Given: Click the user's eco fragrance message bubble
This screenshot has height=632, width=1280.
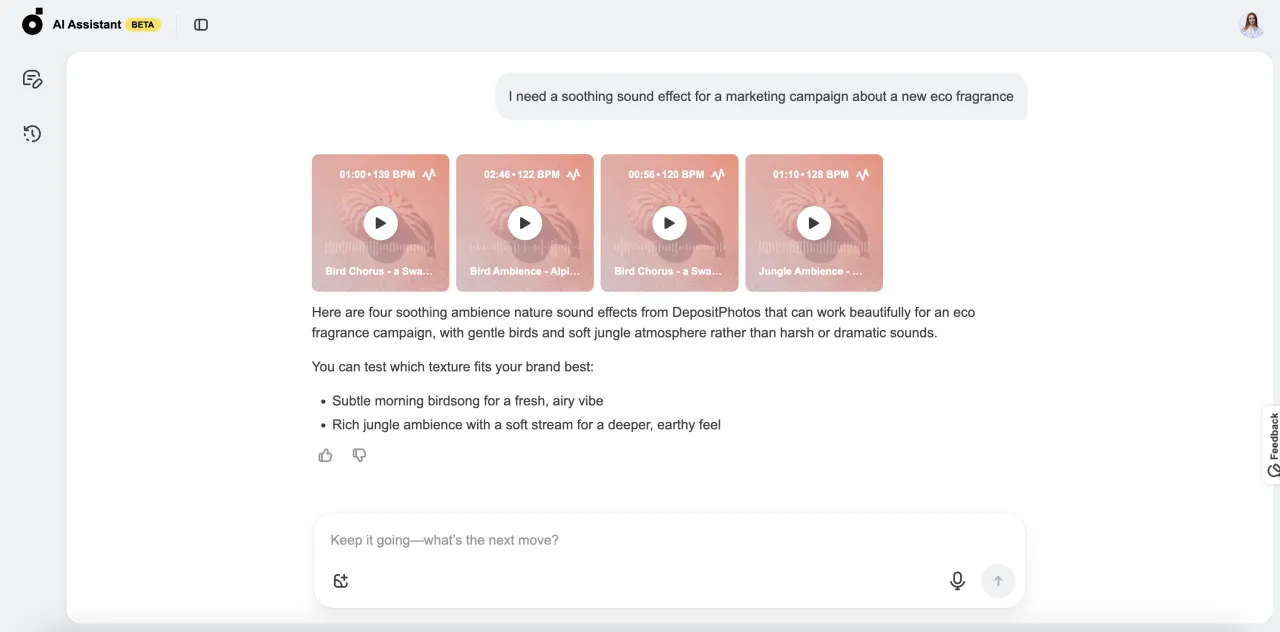Looking at the screenshot, I should [761, 97].
